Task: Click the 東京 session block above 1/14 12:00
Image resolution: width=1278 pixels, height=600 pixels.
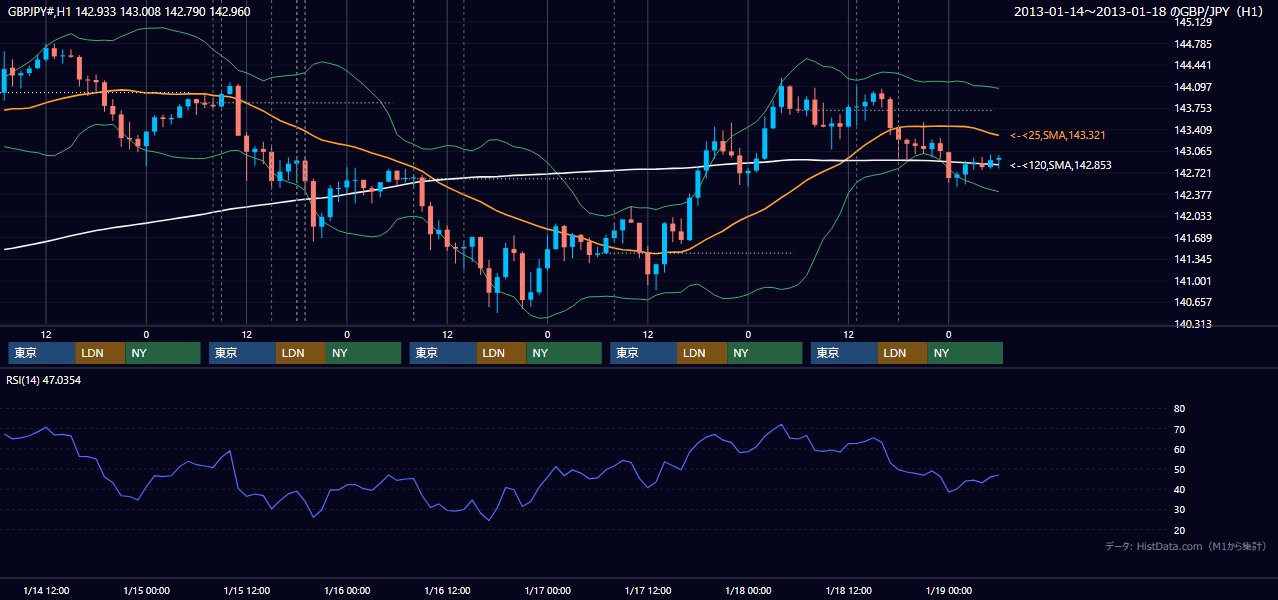Action: (42, 353)
